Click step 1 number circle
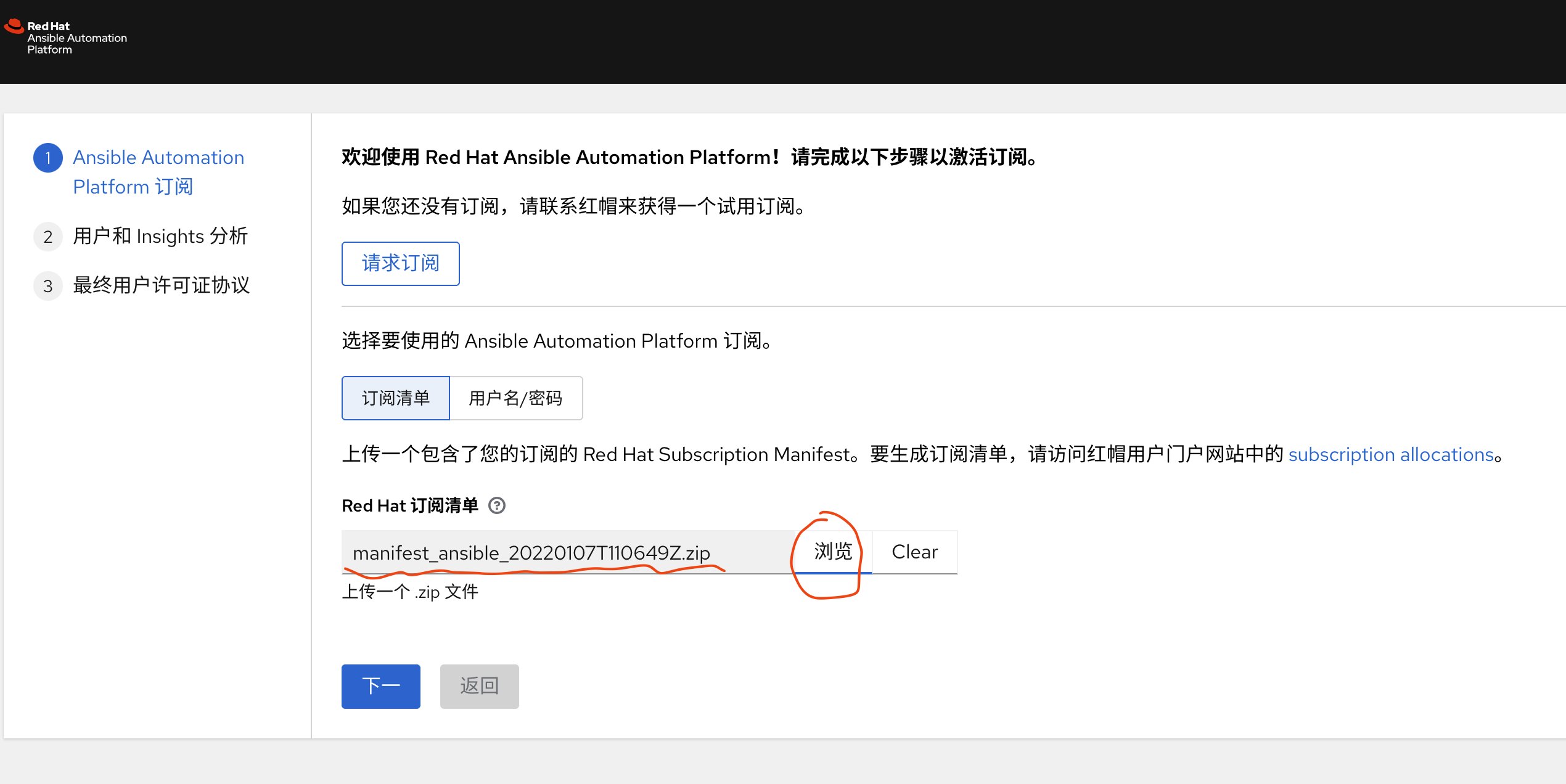 (x=48, y=158)
